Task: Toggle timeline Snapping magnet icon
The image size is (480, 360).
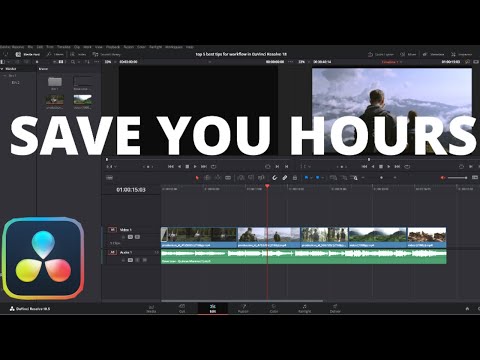Action: [275, 178]
